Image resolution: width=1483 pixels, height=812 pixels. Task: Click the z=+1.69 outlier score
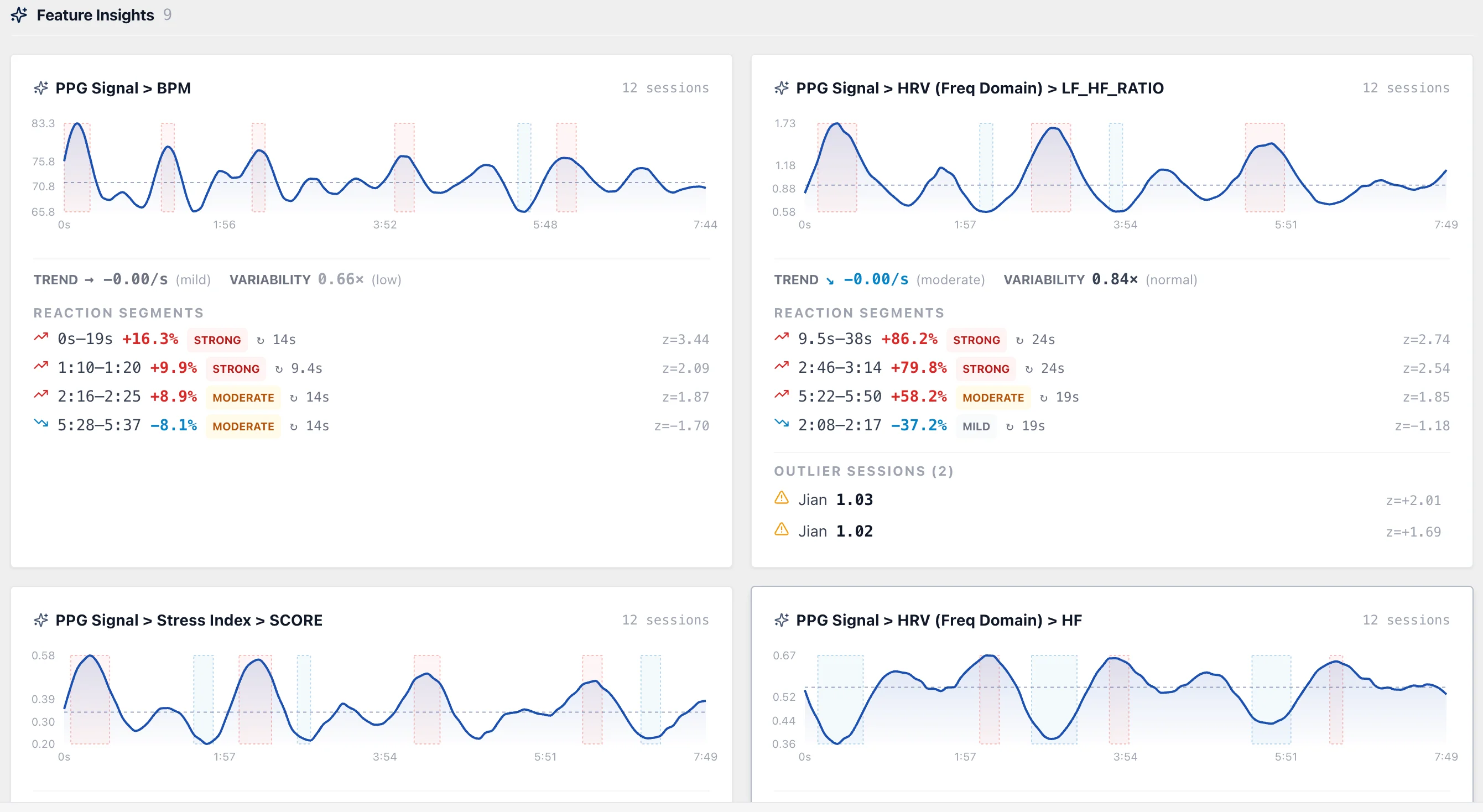coord(1413,532)
